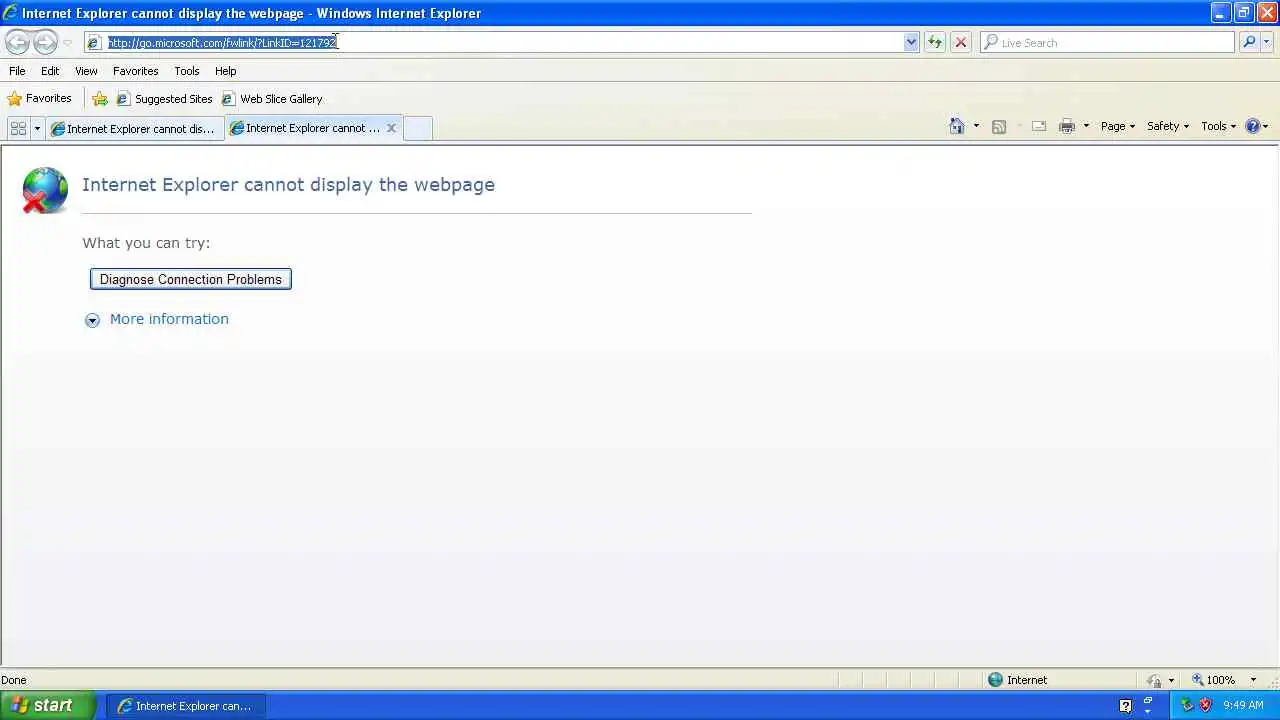Open the Suggested Sites link
This screenshot has width=1280, height=720.
[165, 99]
